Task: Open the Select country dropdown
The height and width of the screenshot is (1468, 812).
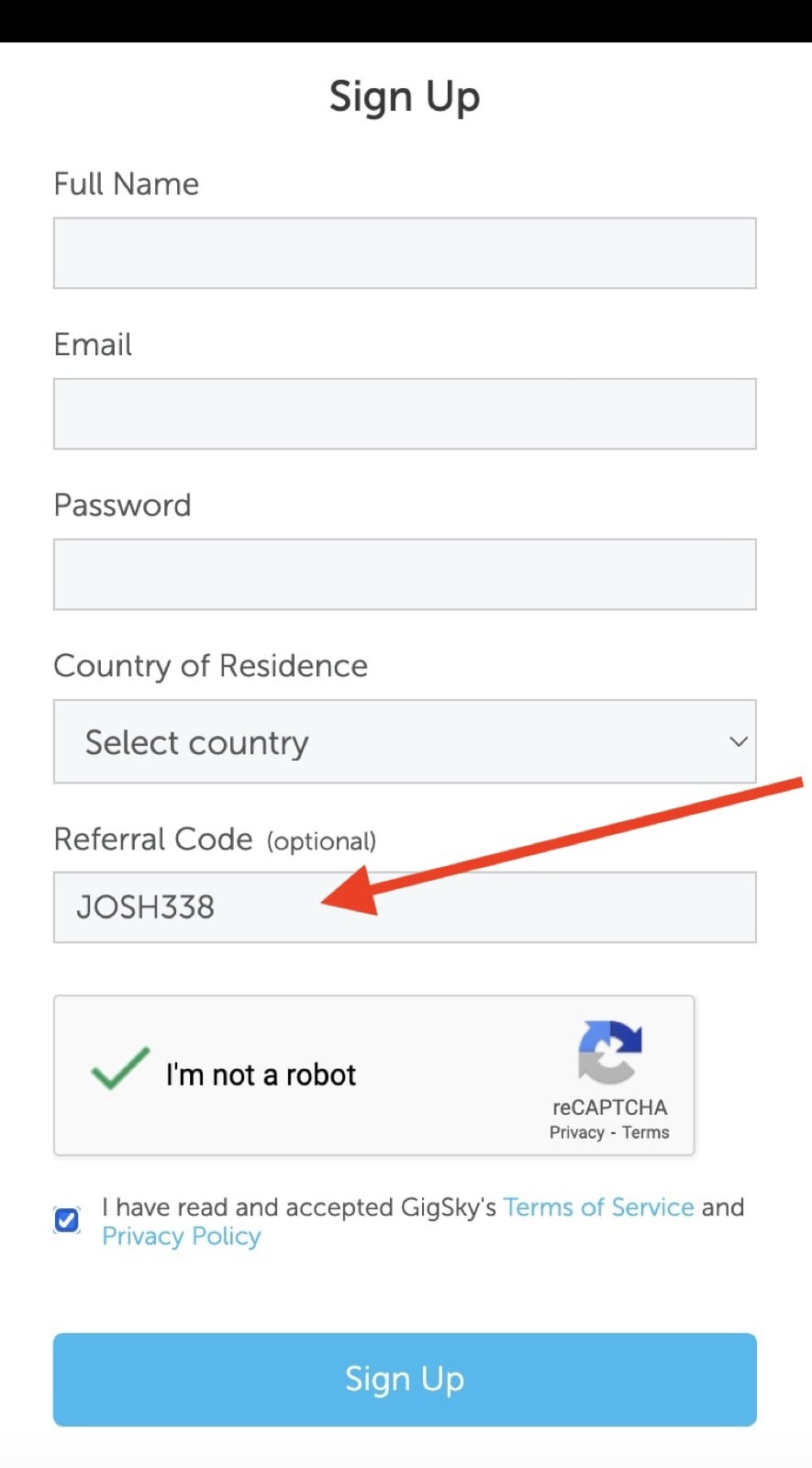Action: (405, 741)
